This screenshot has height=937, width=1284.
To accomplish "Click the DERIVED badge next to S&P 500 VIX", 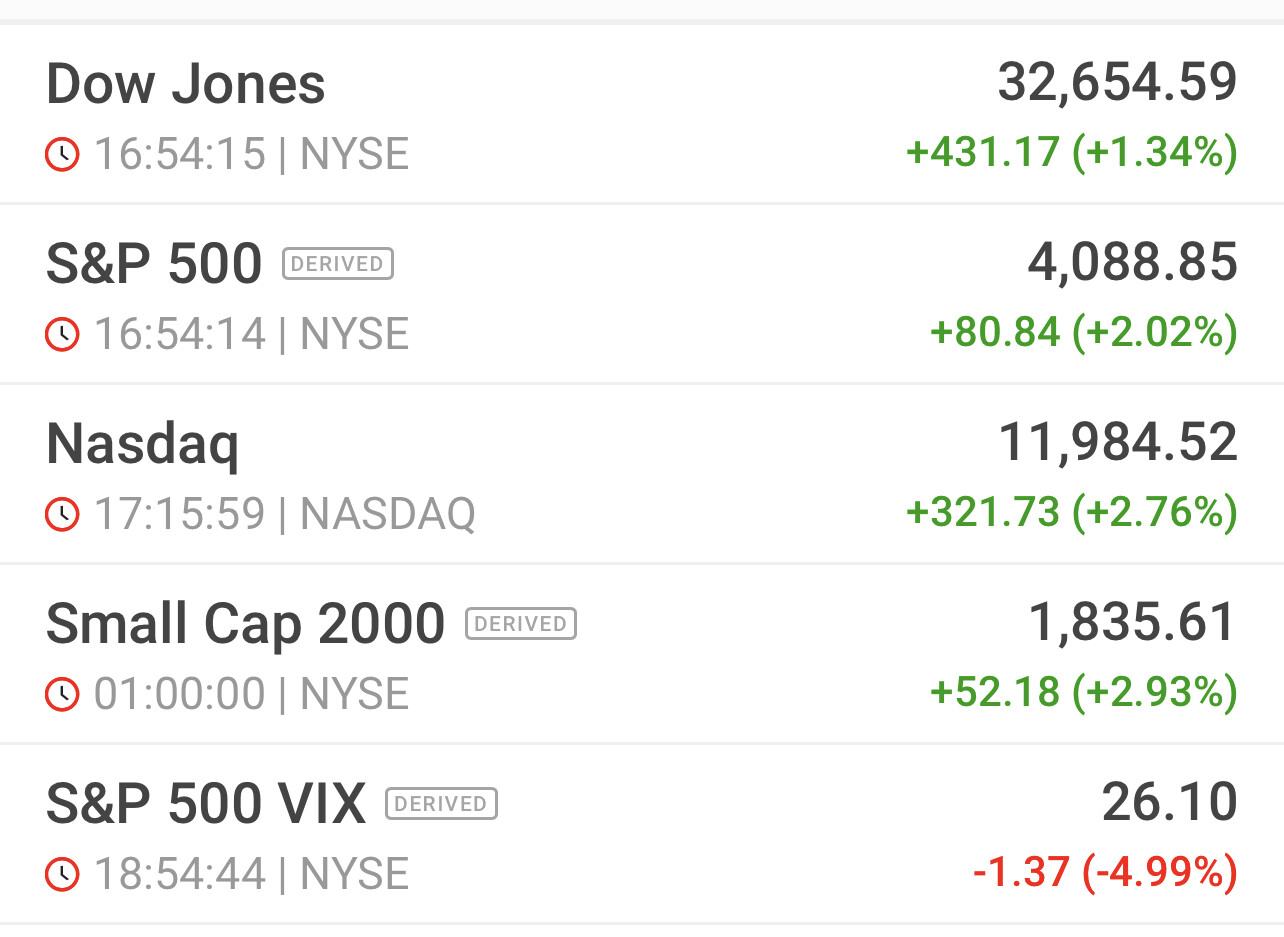I will point(441,804).
